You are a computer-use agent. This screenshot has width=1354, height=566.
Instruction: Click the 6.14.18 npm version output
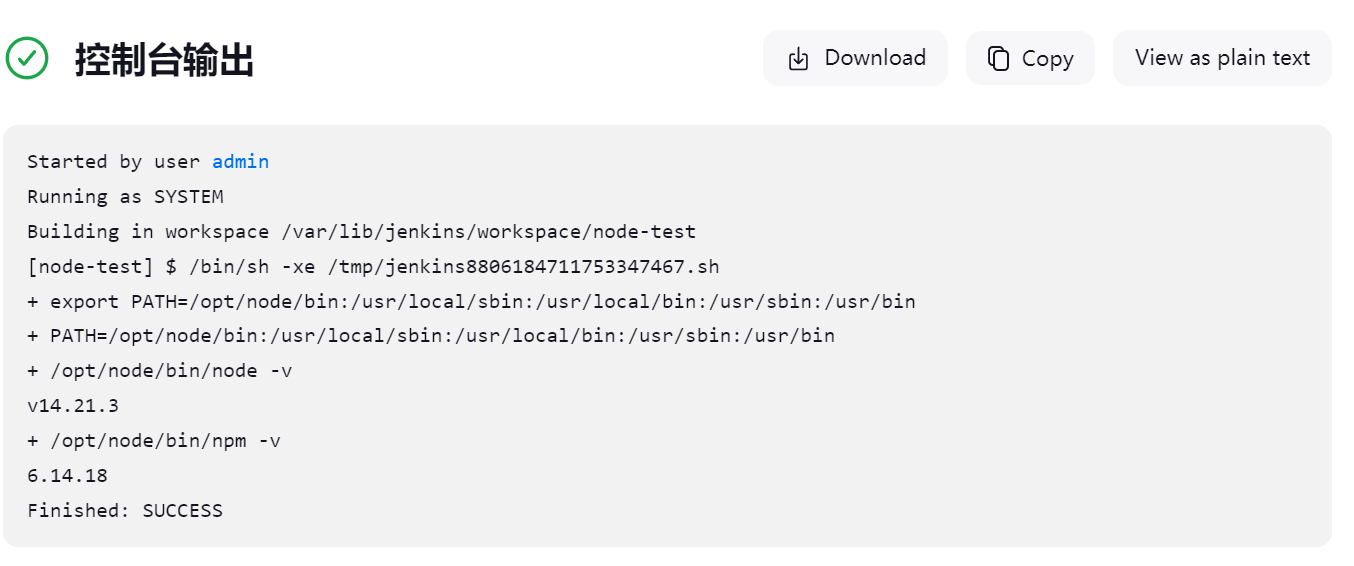(x=67, y=475)
